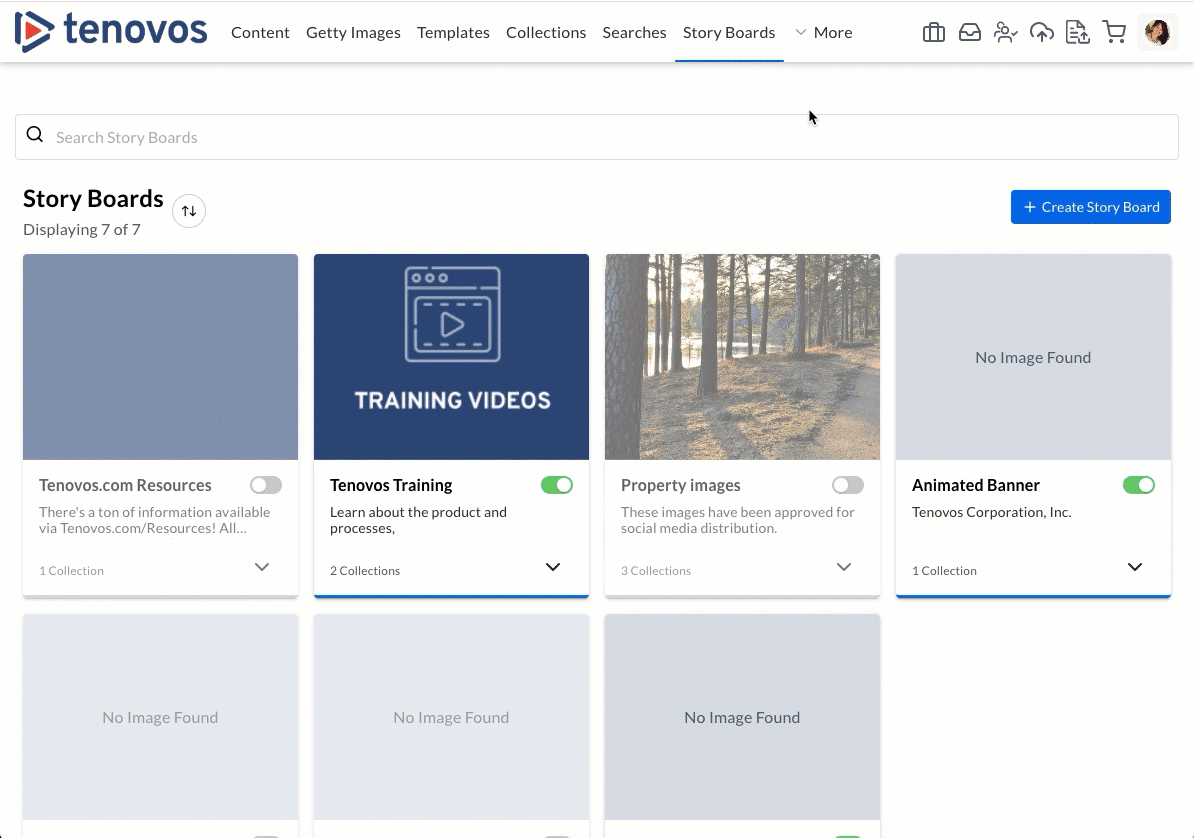Go to the Searches tab
1194x838 pixels.
634,32
